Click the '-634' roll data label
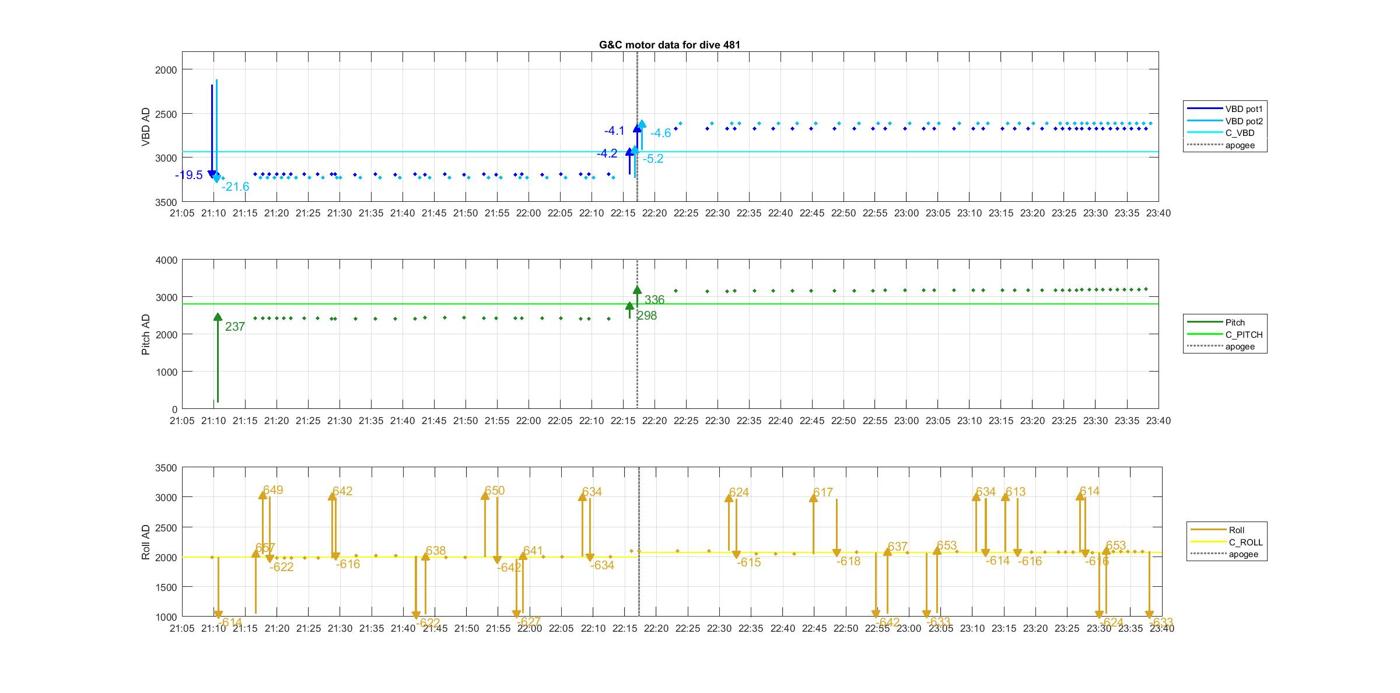 pyautogui.click(x=602, y=566)
